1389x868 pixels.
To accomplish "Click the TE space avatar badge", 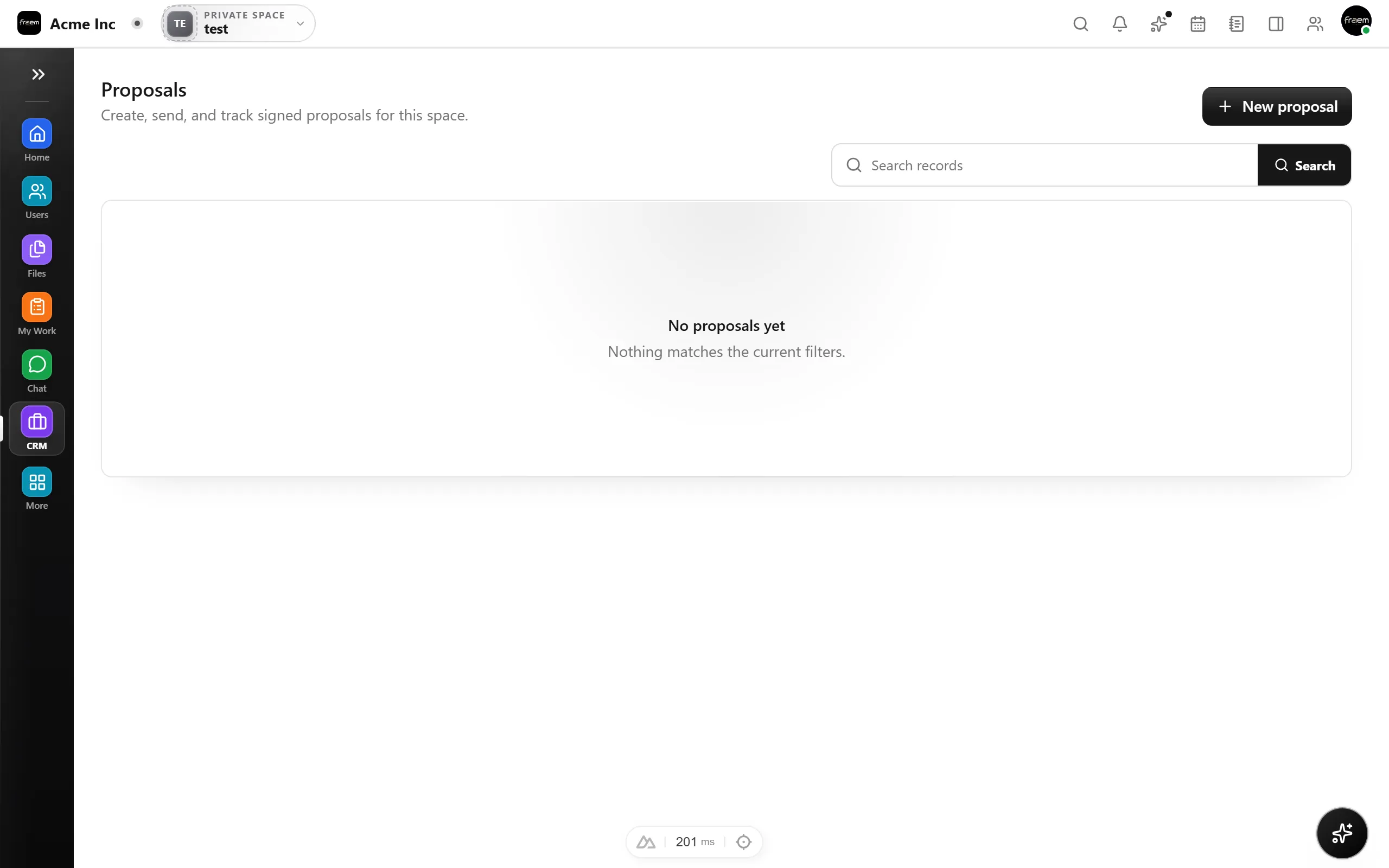I will [x=180, y=23].
